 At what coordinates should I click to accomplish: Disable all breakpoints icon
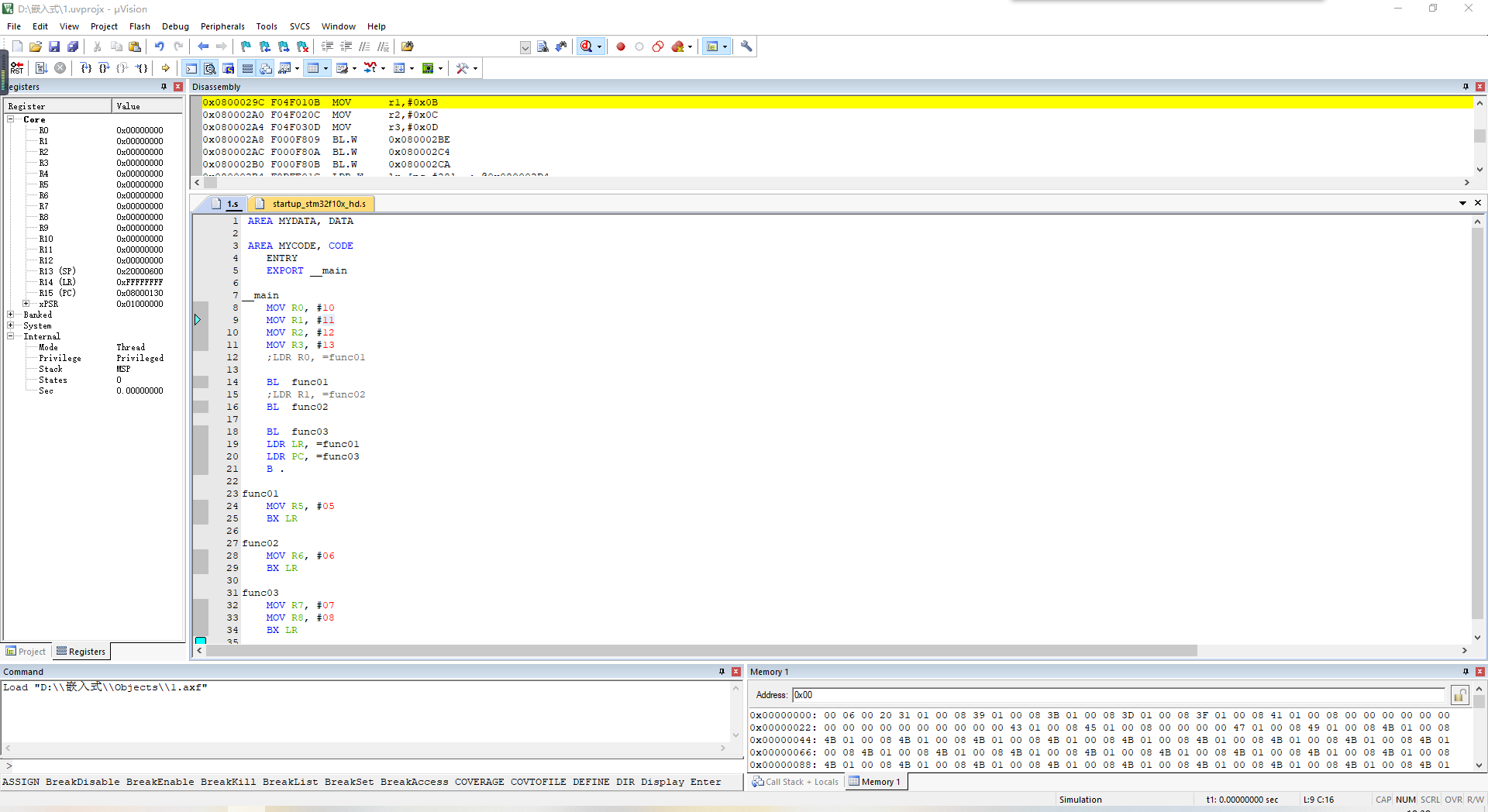(x=658, y=46)
